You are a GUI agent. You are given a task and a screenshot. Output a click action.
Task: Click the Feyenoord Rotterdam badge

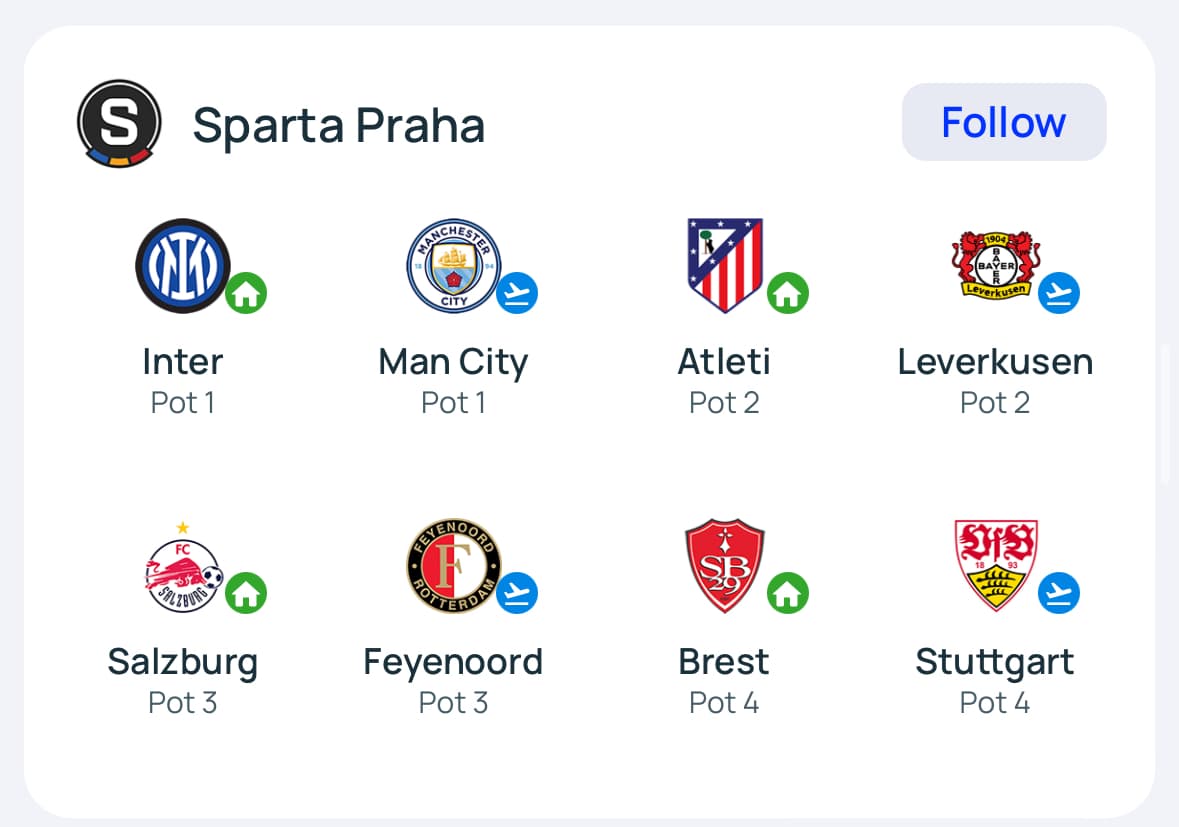click(453, 566)
